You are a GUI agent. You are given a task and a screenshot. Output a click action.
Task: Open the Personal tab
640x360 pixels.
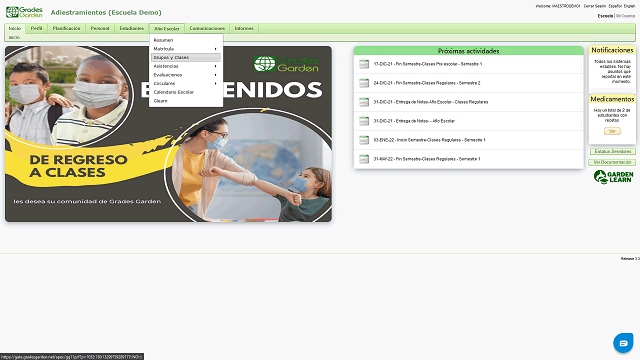(x=100, y=28)
